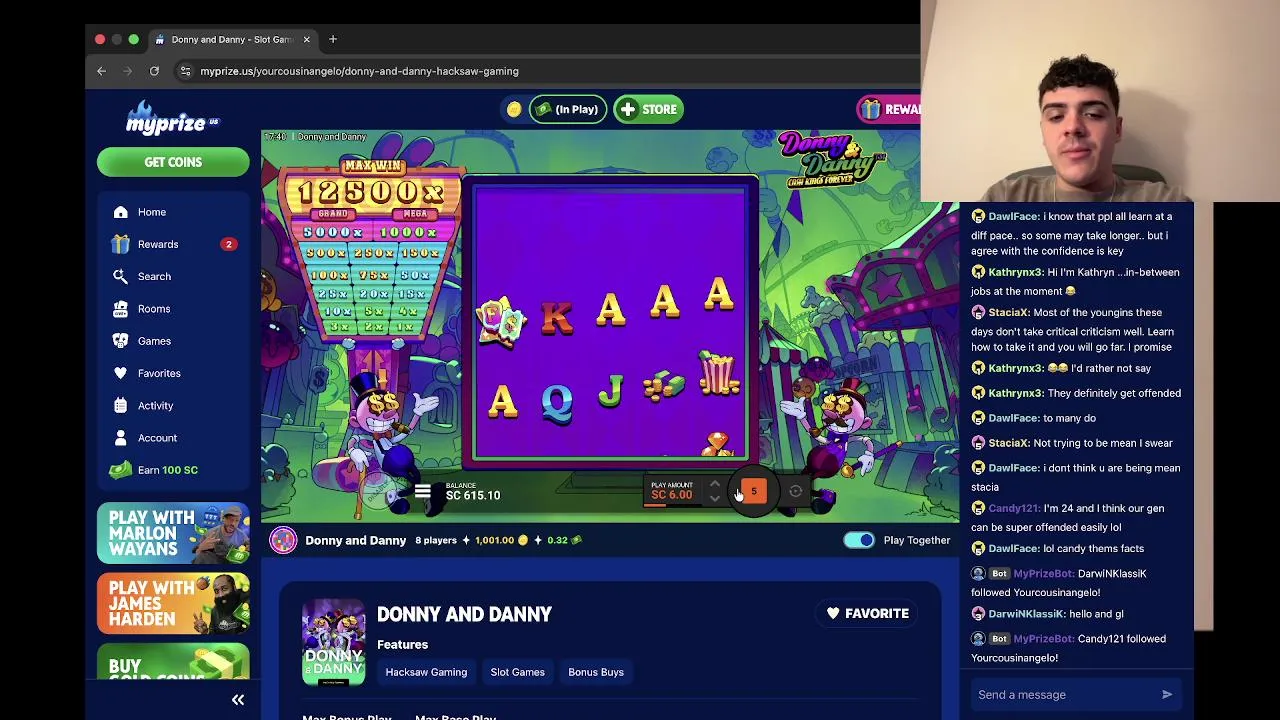Viewport: 1280px width, 720px height.
Task: Click the autoplay circular arrows icon
Action: click(x=795, y=491)
